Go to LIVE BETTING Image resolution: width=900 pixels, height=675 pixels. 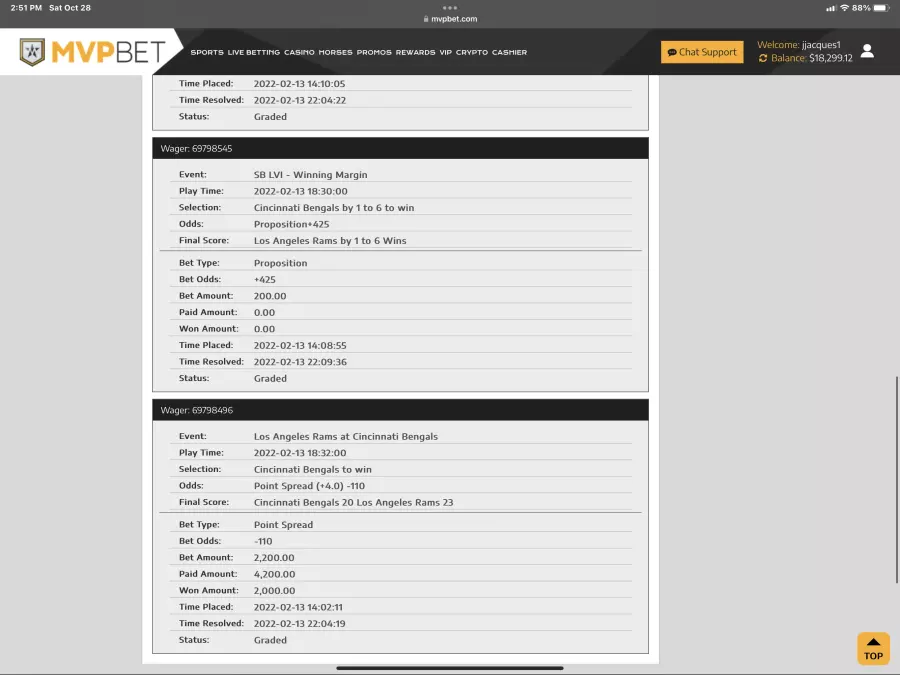[254, 52]
